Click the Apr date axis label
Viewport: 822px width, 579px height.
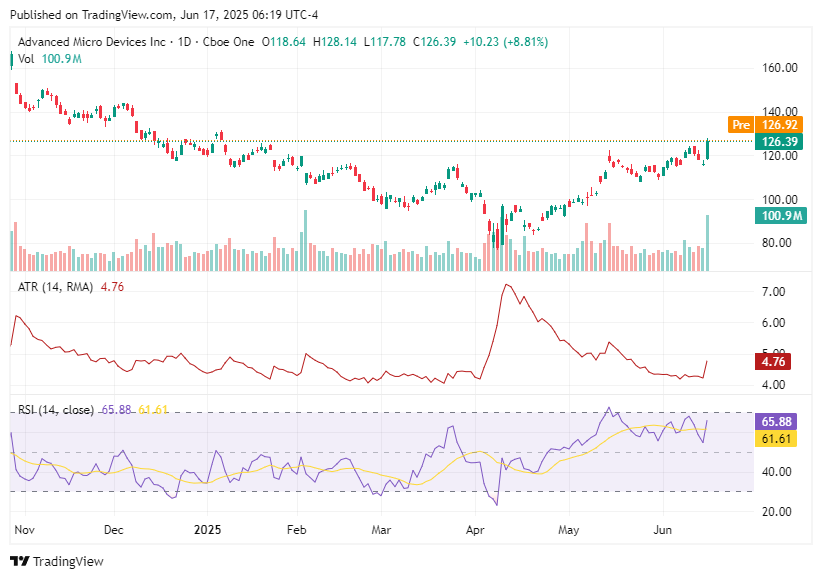pyautogui.click(x=475, y=530)
